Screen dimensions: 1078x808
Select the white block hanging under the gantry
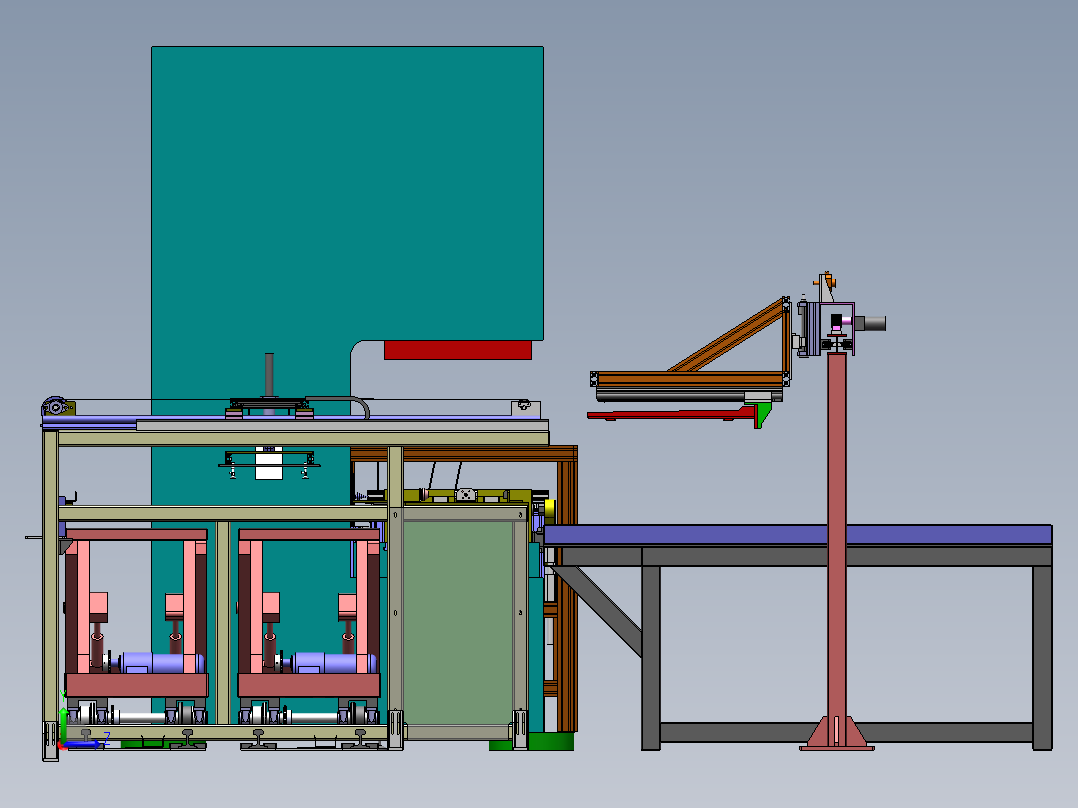(269, 463)
